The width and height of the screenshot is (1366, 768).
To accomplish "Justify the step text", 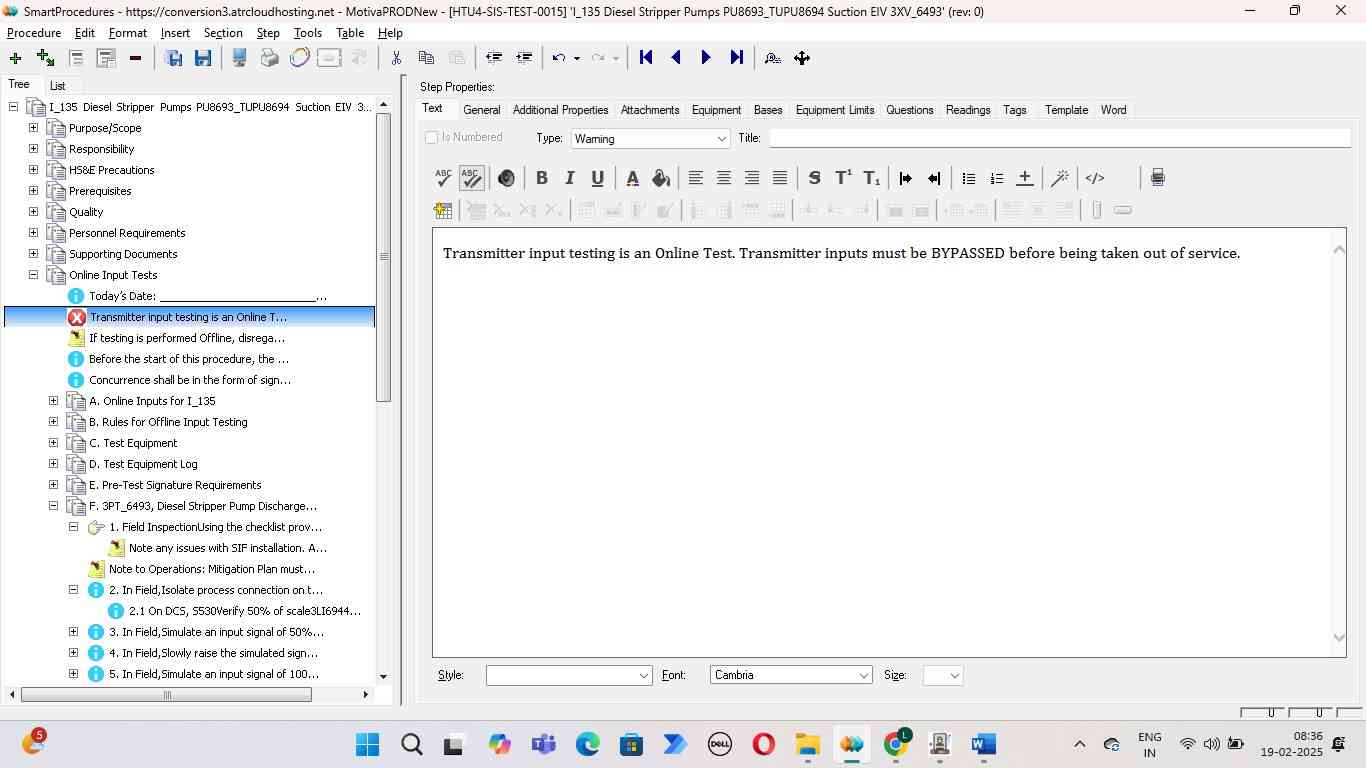I will (x=779, y=178).
